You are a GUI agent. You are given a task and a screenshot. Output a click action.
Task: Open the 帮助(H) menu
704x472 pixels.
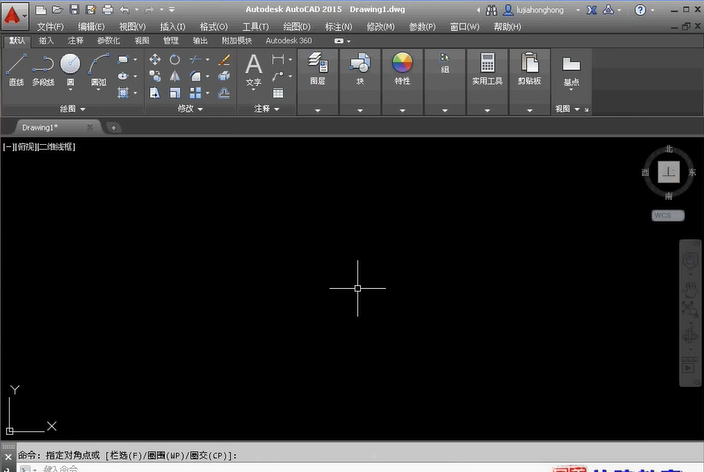[507, 27]
